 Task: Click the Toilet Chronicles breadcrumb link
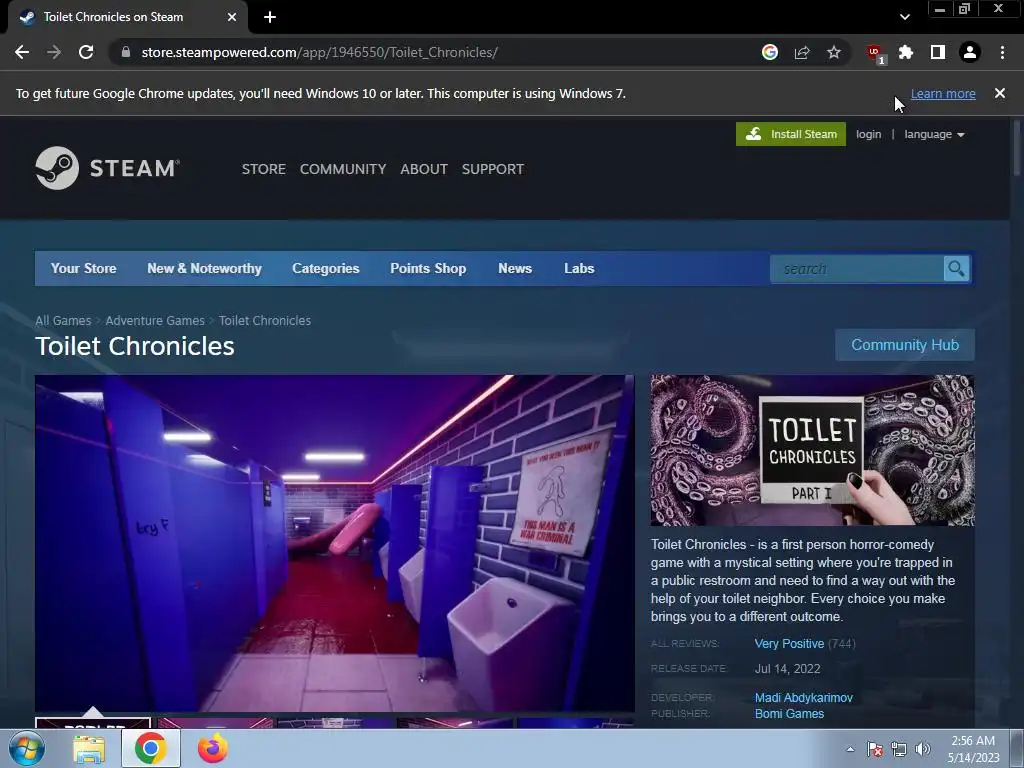tap(265, 321)
